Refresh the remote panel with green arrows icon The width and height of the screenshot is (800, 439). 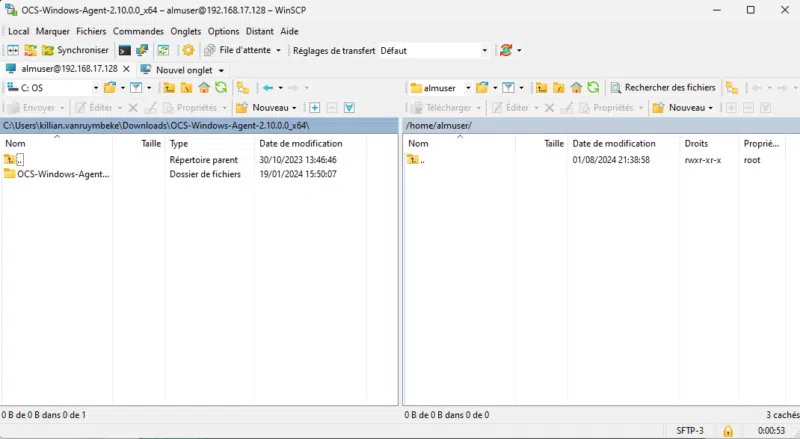click(x=593, y=88)
